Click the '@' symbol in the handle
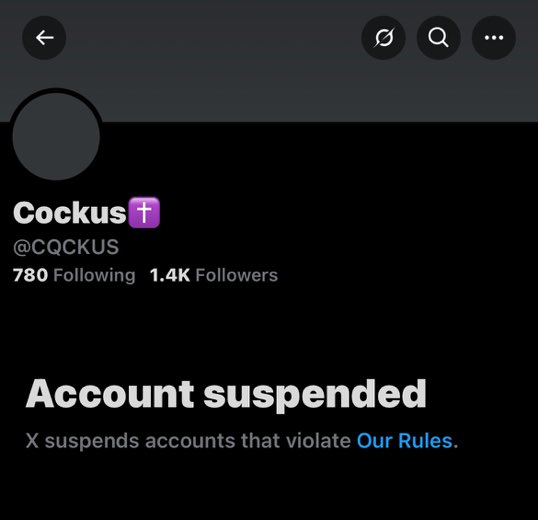The width and height of the screenshot is (538, 520). coord(22,247)
